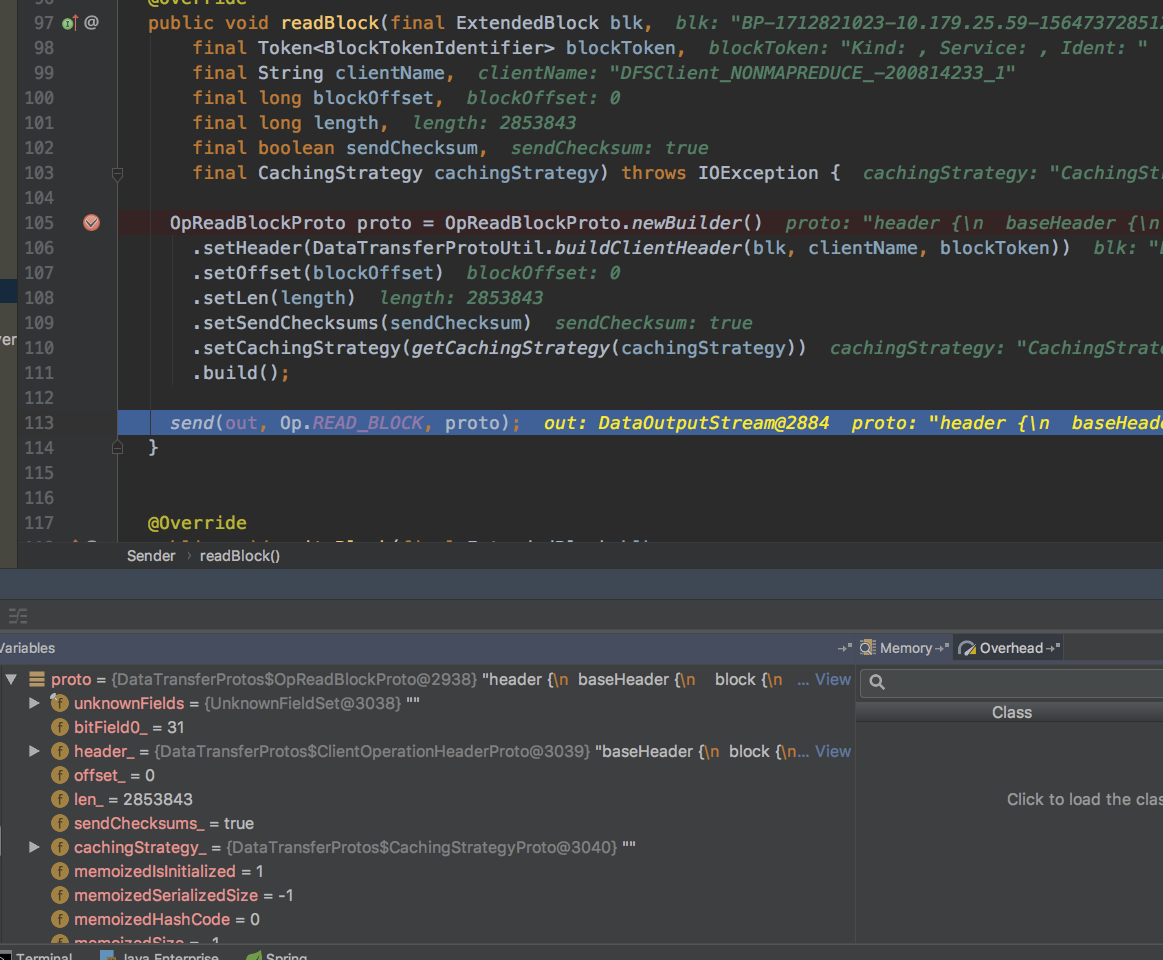Click the override gutter icon on line 97
This screenshot has width=1163, height=960.
(x=70, y=23)
